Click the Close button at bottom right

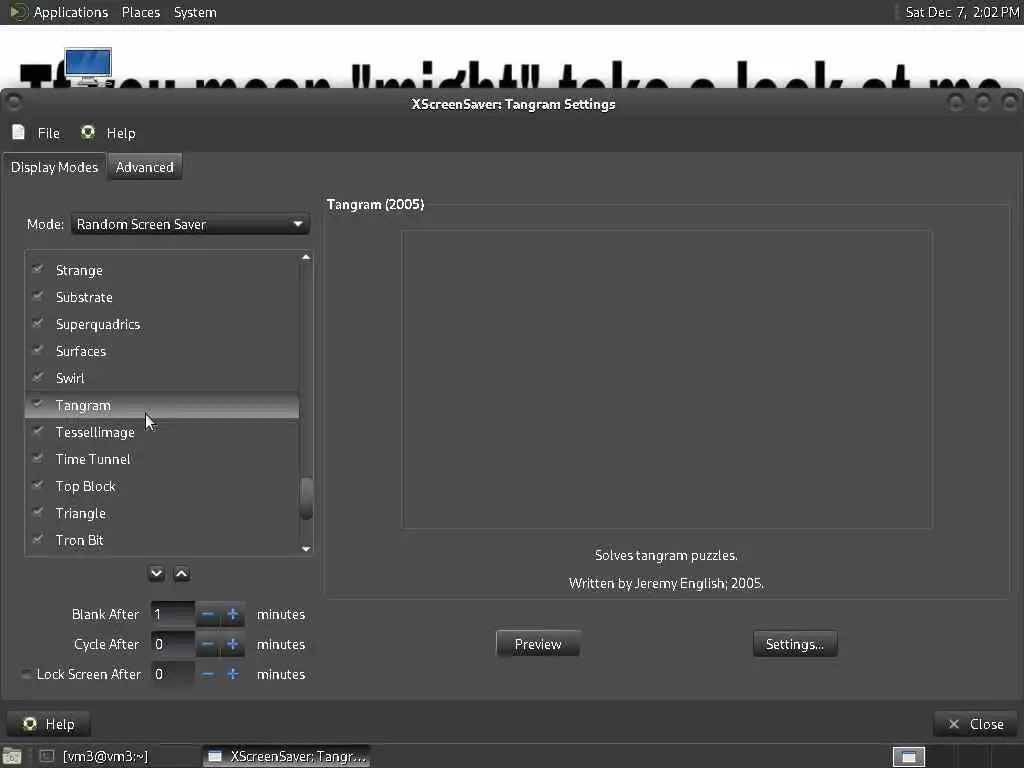[977, 724]
